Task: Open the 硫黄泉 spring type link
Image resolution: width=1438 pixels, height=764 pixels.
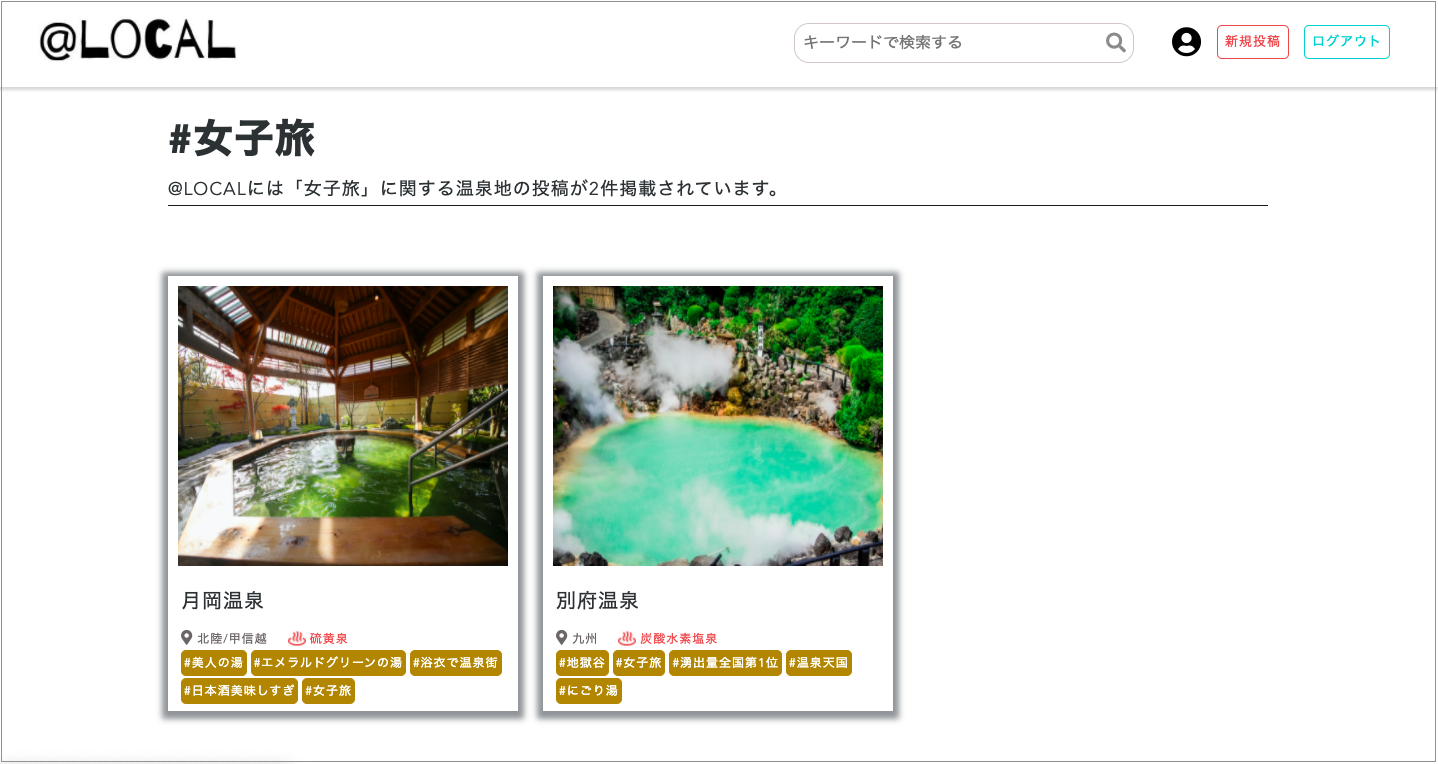Action: coord(331,636)
